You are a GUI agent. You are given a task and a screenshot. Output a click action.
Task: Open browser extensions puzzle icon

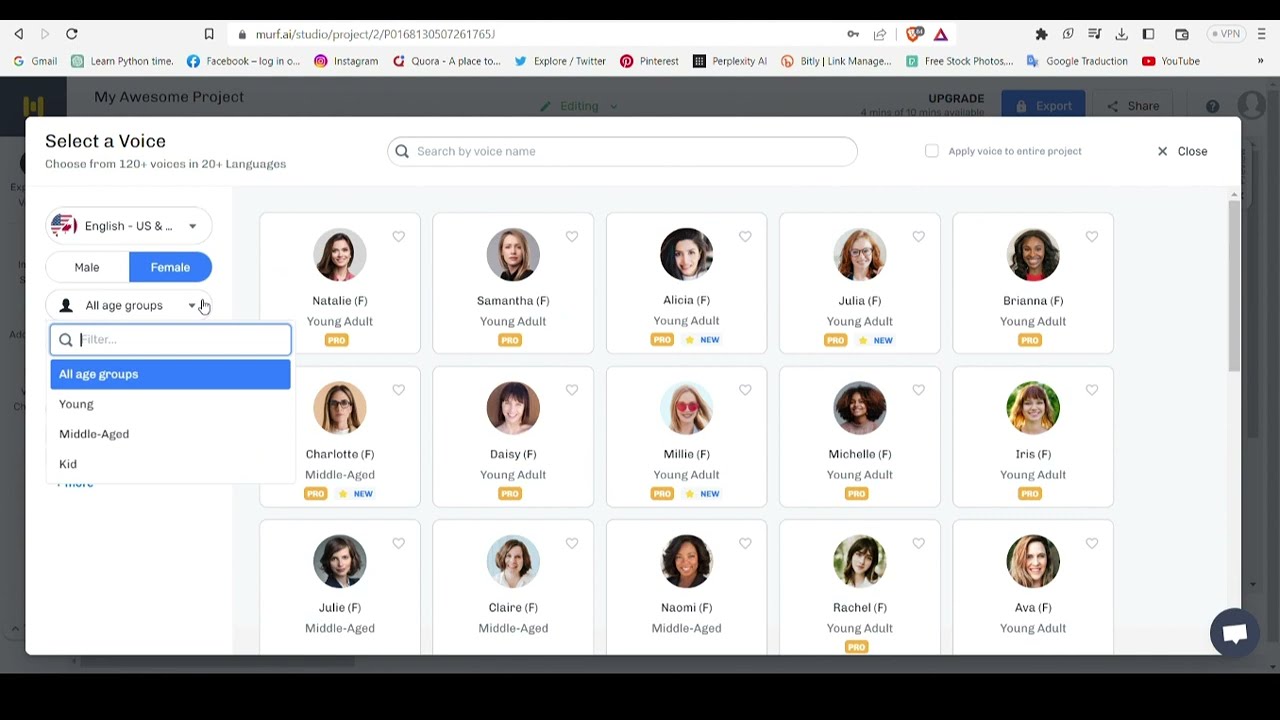[x=1041, y=34]
